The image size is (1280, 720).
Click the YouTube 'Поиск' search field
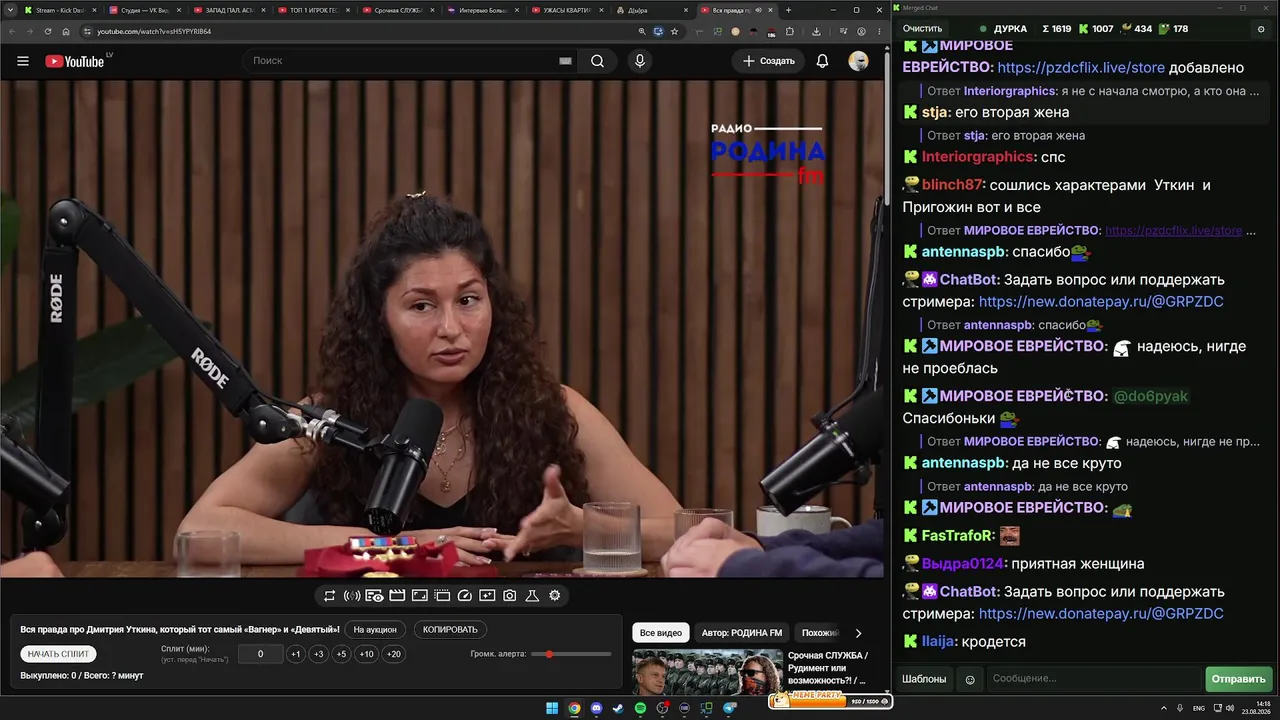pyautogui.click(x=410, y=61)
